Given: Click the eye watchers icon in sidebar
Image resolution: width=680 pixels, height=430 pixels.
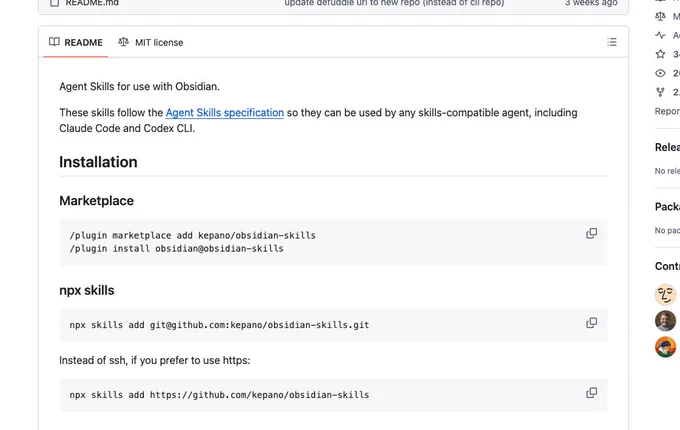Looking at the screenshot, I should (x=660, y=73).
